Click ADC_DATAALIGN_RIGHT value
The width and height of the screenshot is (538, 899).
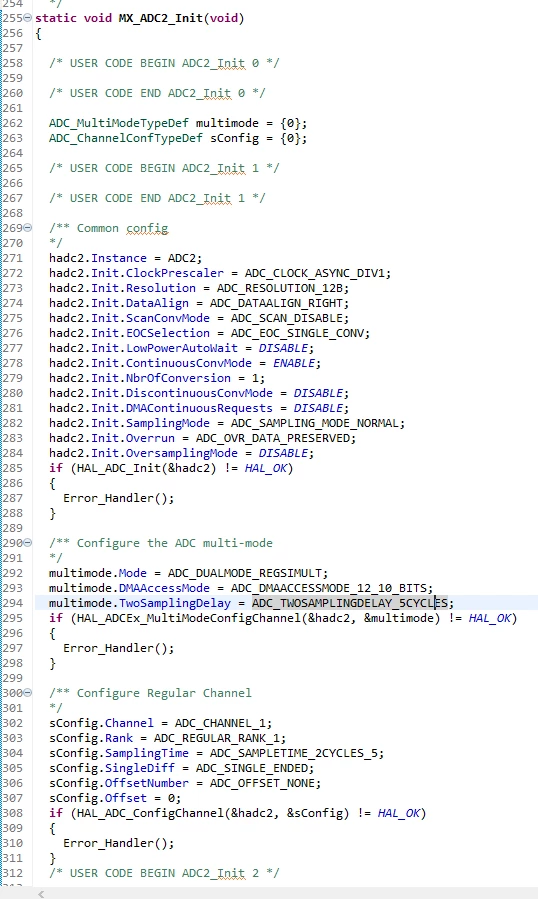[276, 303]
